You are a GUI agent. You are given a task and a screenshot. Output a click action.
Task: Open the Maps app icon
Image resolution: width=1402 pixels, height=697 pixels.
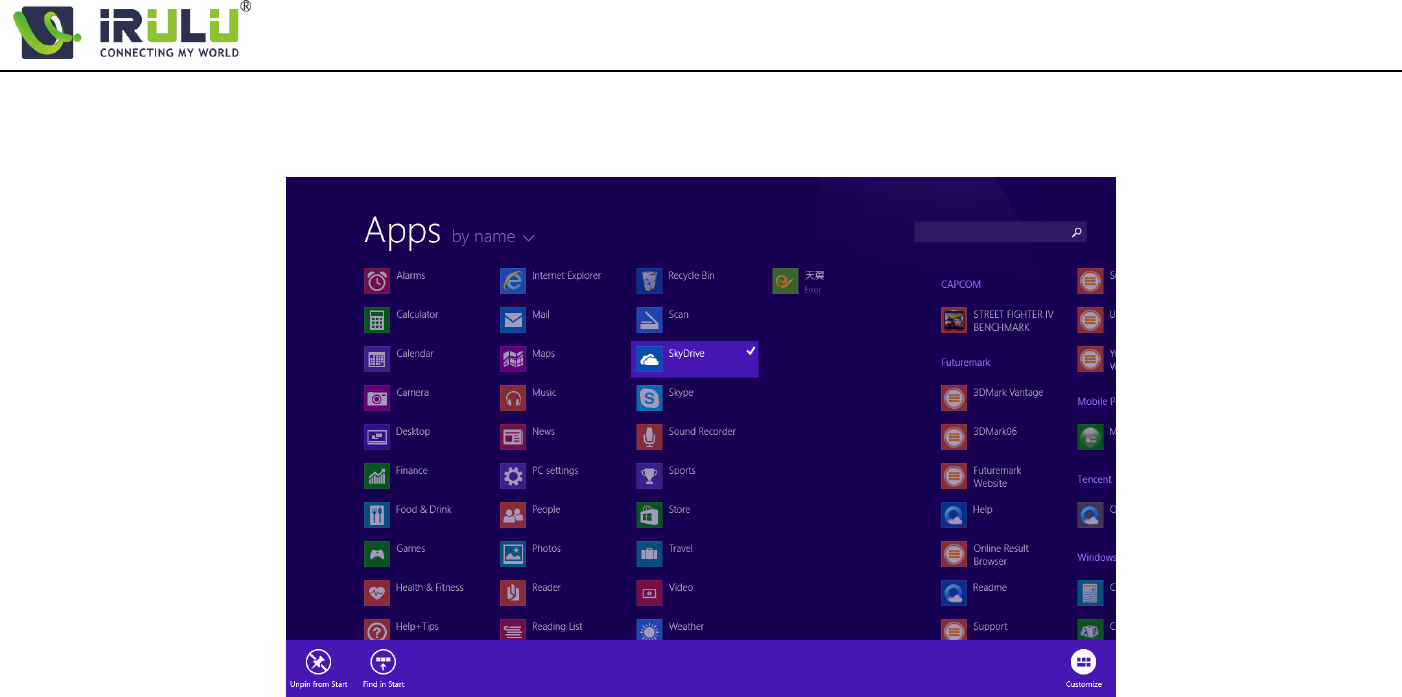513,359
